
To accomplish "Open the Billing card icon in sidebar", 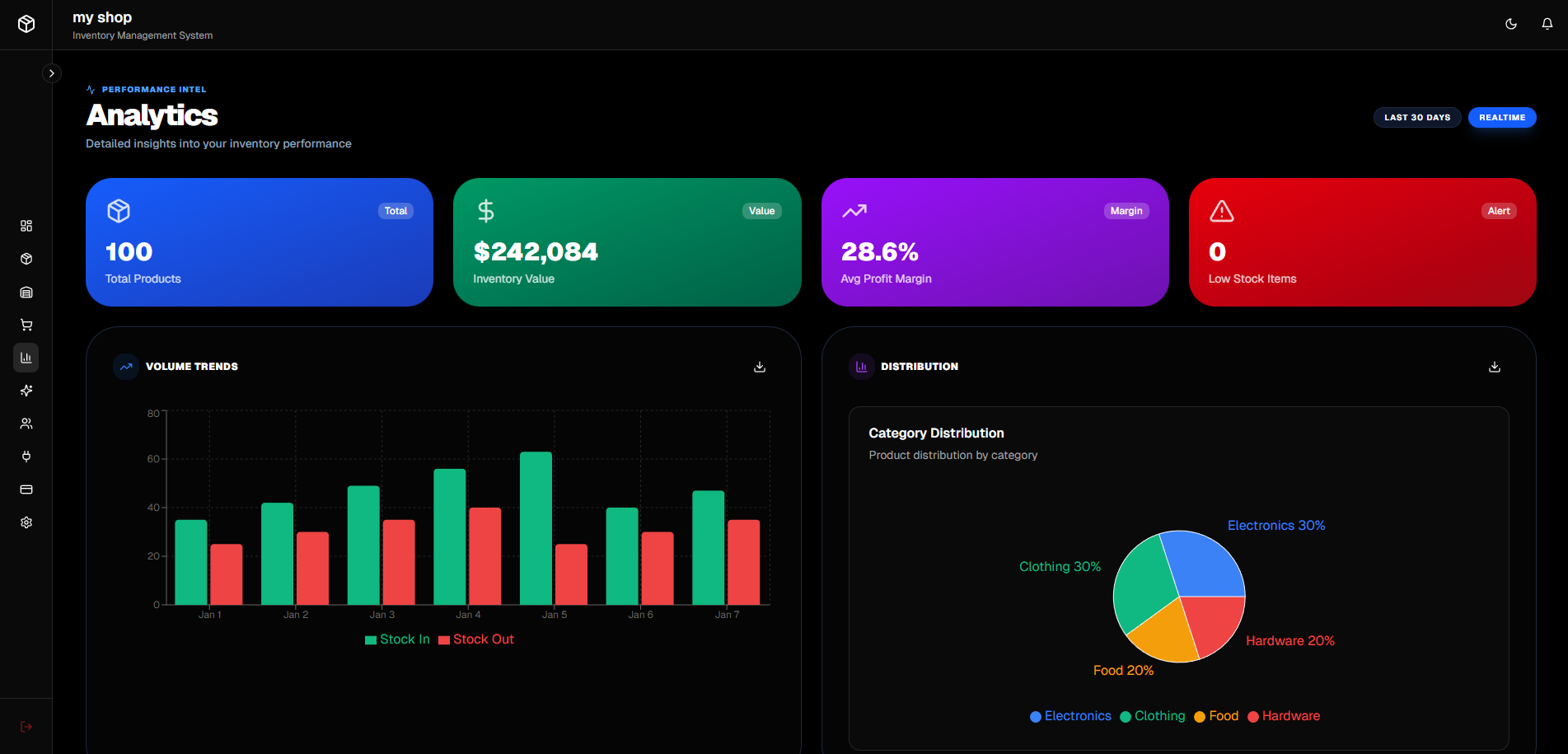I will pos(26,489).
